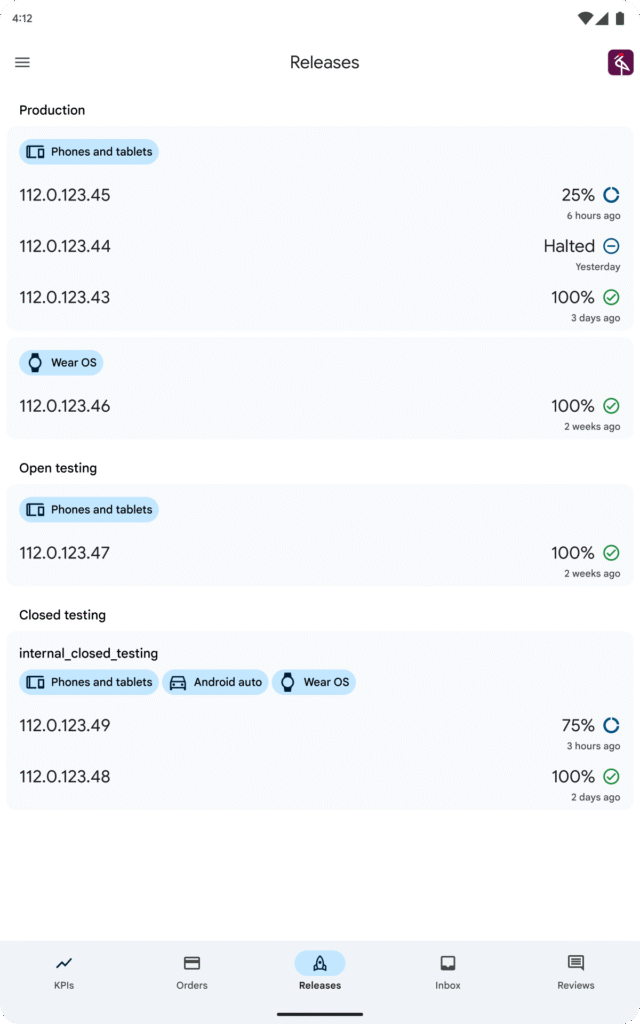Viewport: 640px width, 1024px height.
Task: Open the Orders tab
Action: tap(192, 971)
